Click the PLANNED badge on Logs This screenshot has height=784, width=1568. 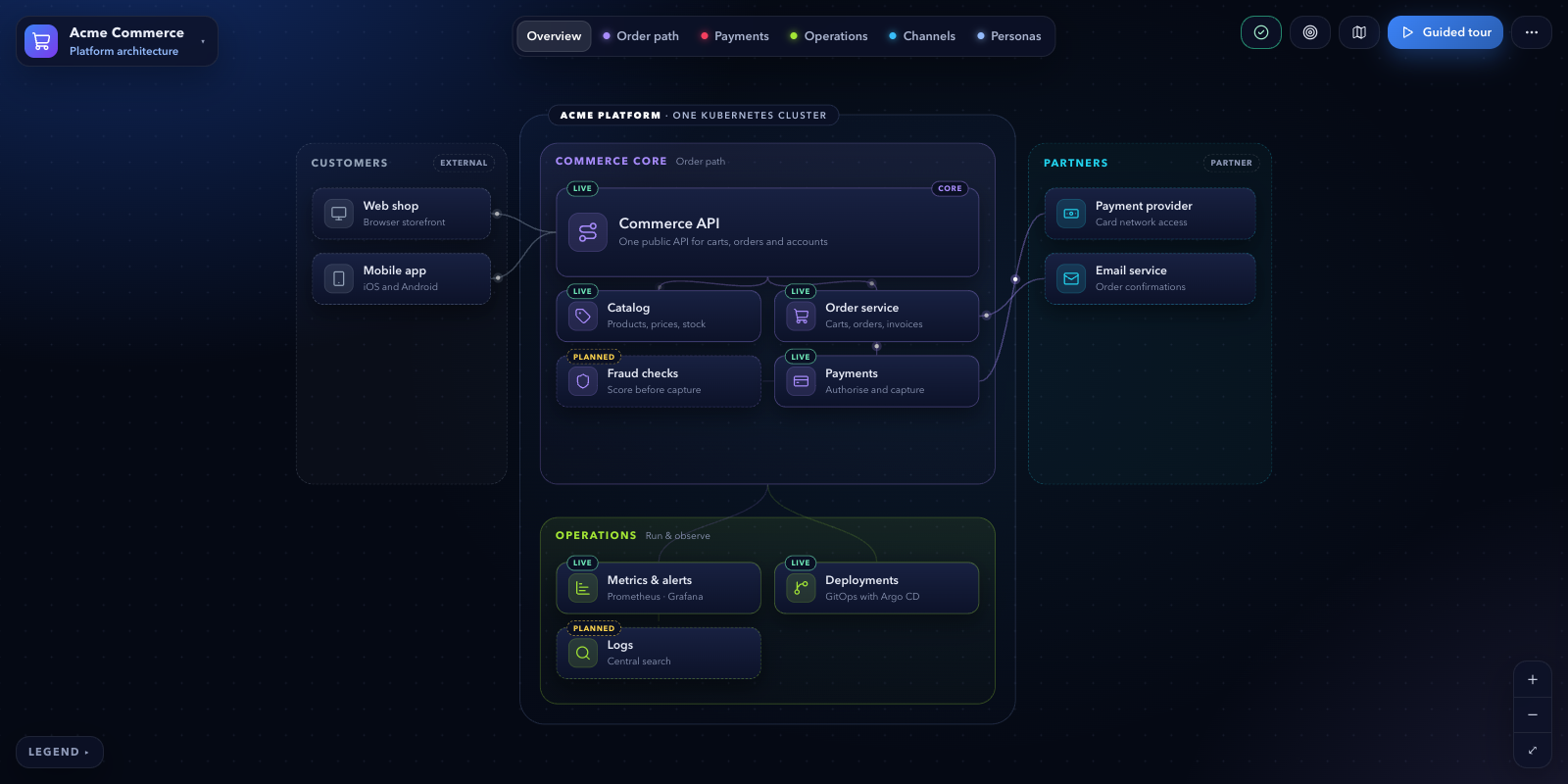pos(594,628)
